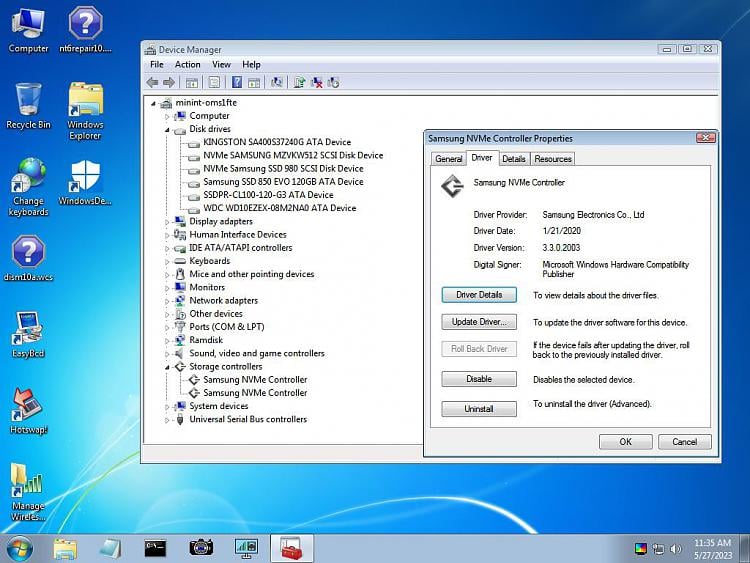Open the Windows Explorer desktop shortcut

coord(85,111)
